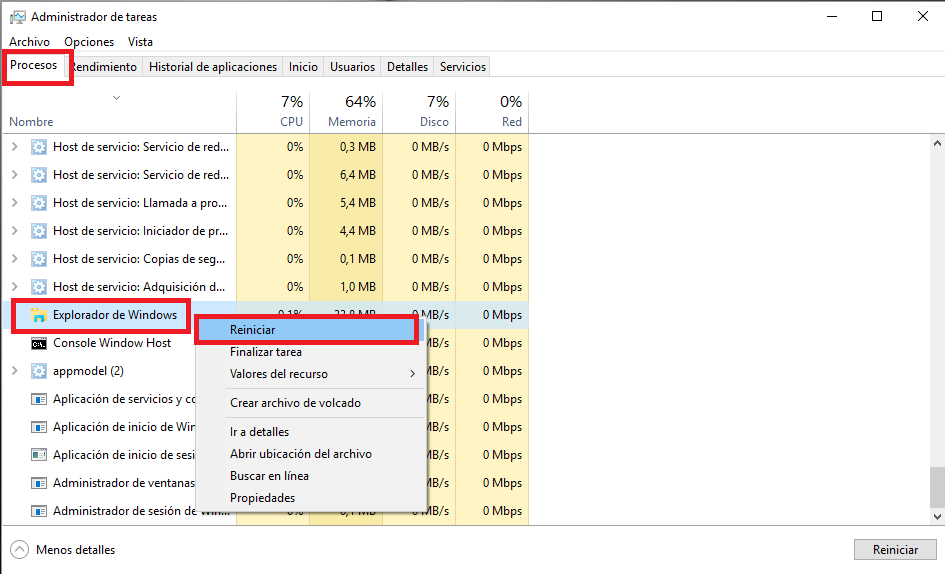Expand Host de servicio: Llamada a pro...
This screenshot has width=945, height=574.
tap(15, 203)
